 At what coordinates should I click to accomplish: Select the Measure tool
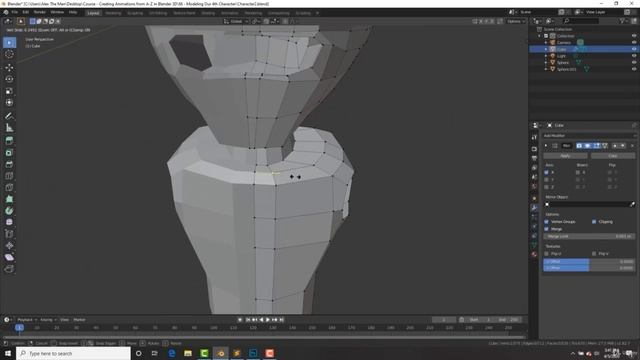(x=9, y=128)
